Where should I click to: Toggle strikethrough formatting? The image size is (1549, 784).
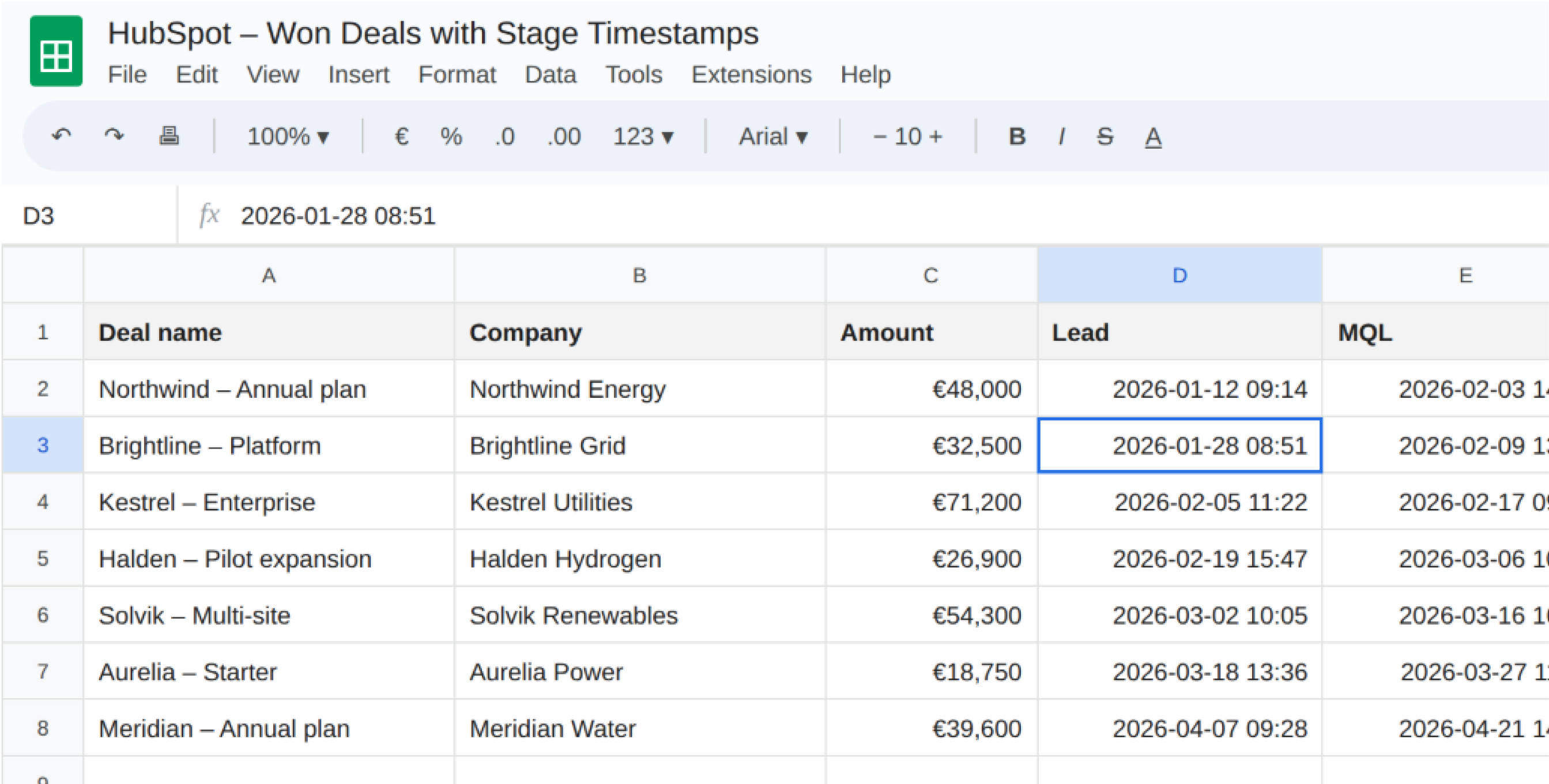click(x=1105, y=137)
